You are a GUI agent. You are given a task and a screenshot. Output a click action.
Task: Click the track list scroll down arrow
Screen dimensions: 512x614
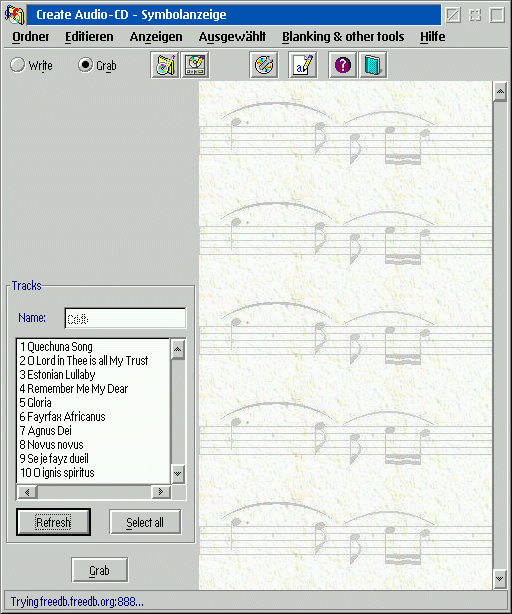(178, 474)
